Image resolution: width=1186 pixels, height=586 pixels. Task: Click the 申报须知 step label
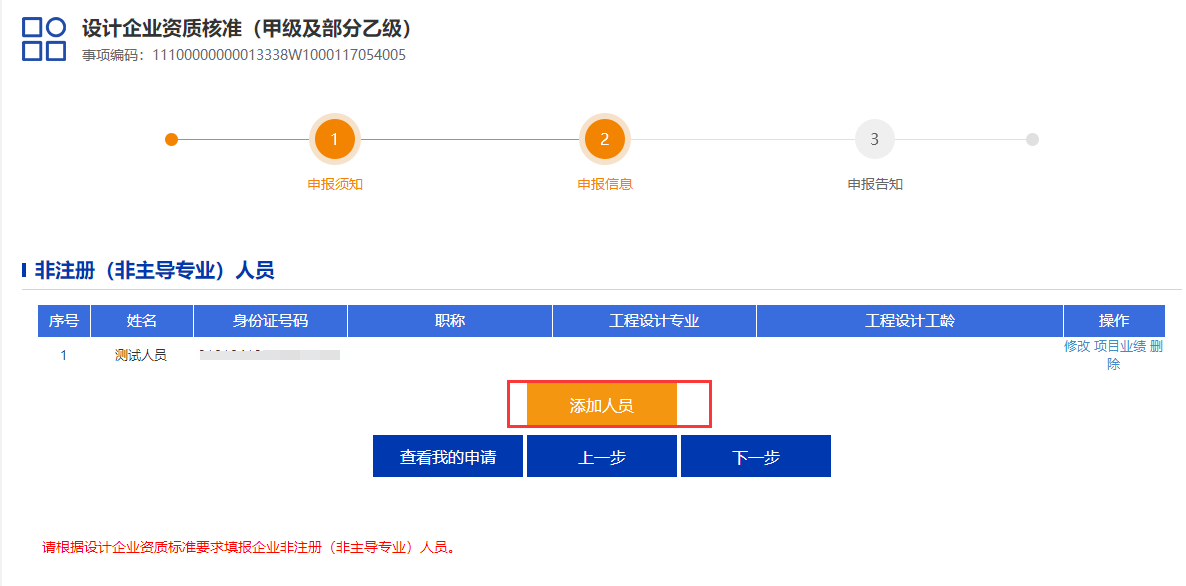click(x=334, y=184)
